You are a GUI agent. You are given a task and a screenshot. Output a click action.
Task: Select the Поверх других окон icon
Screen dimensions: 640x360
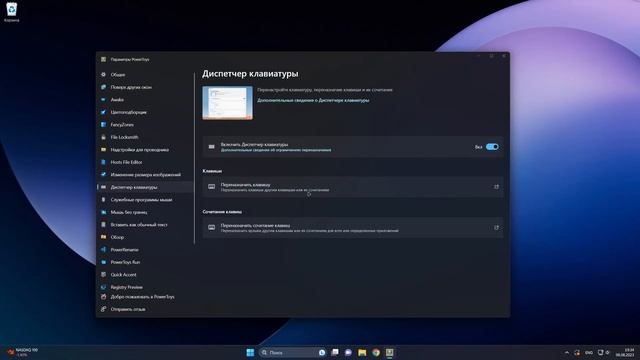point(103,87)
